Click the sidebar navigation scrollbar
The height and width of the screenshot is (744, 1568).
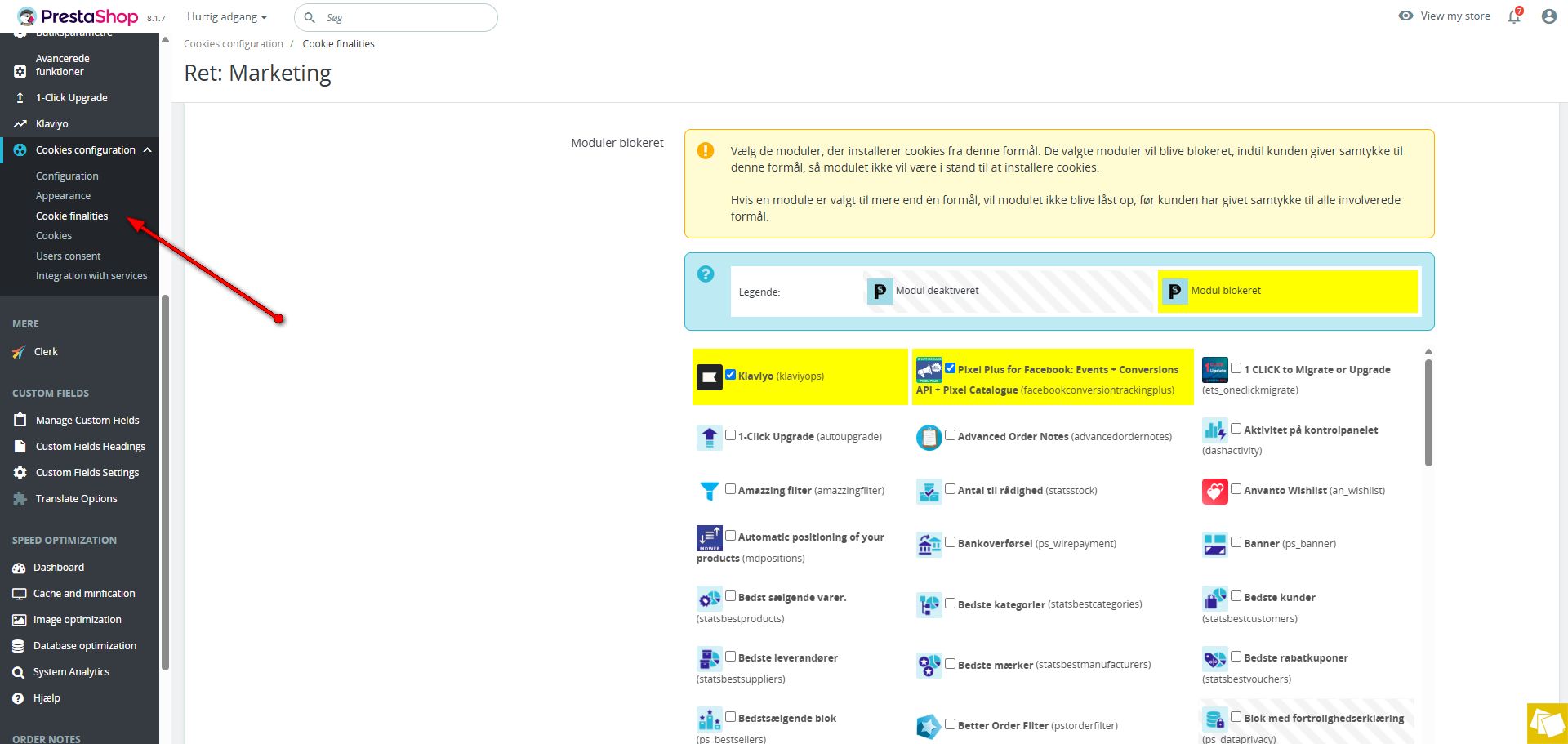point(165,482)
